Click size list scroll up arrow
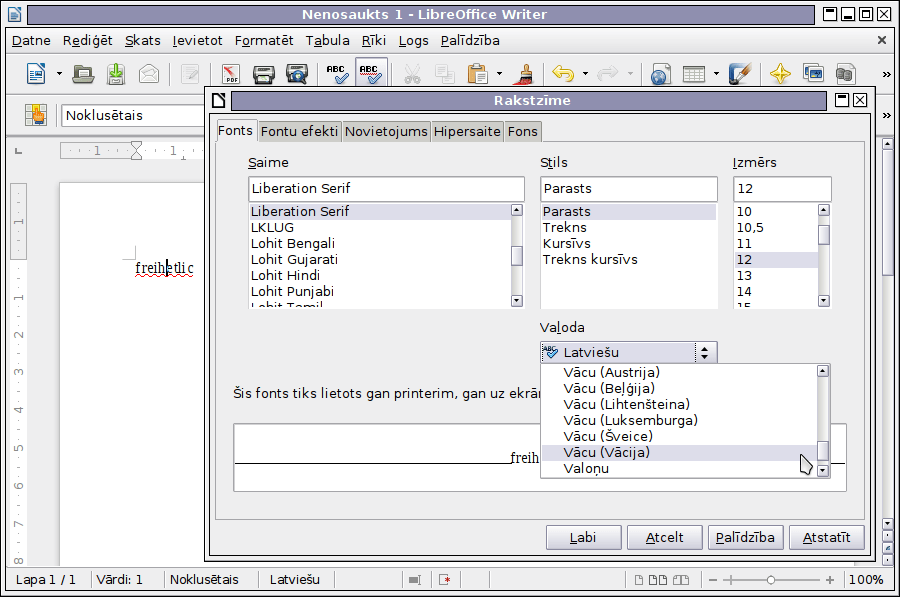This screenshot has width=900, height=597. [824, 210]
